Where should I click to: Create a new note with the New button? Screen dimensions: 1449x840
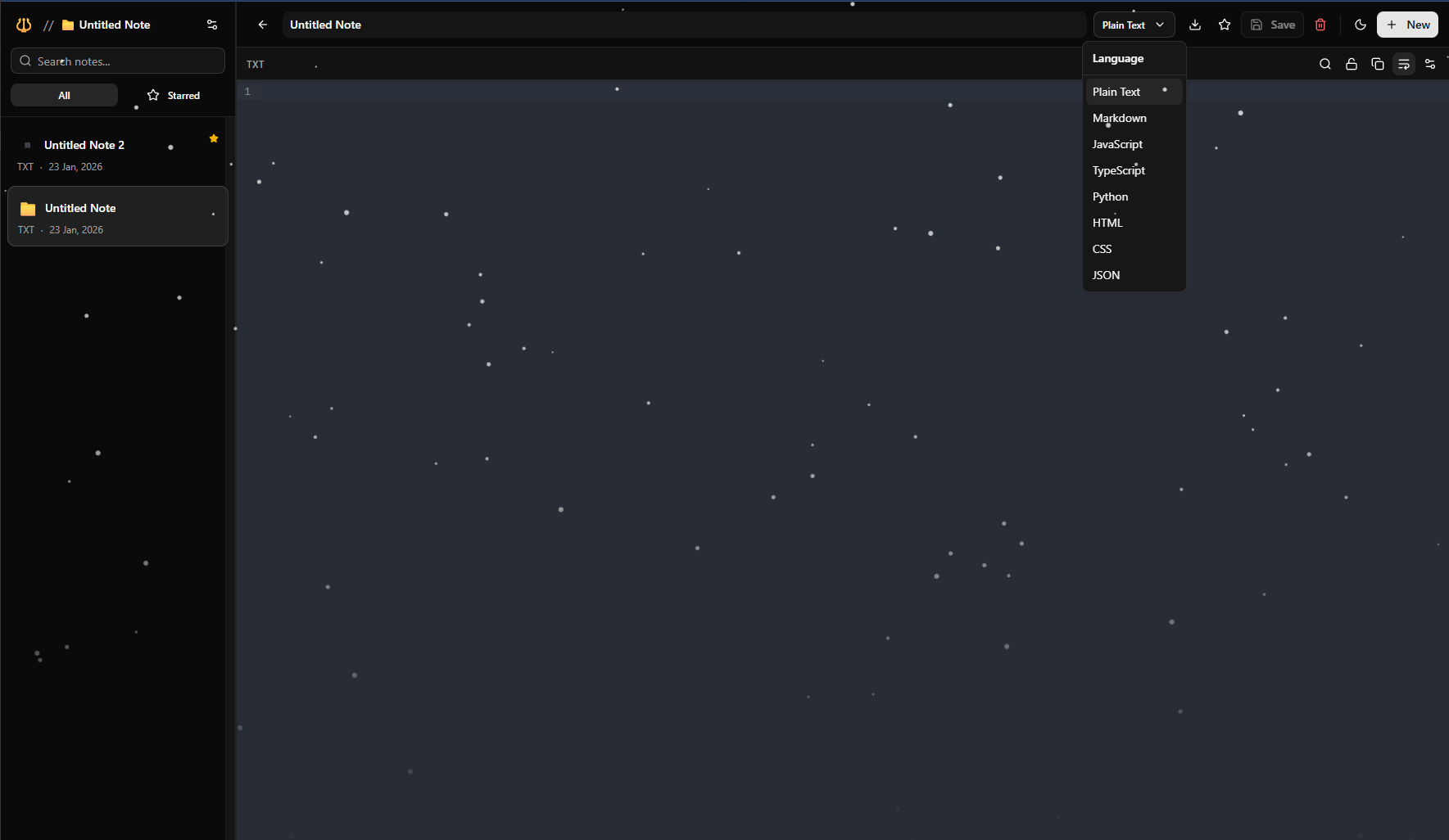(x=1407, y=25)
